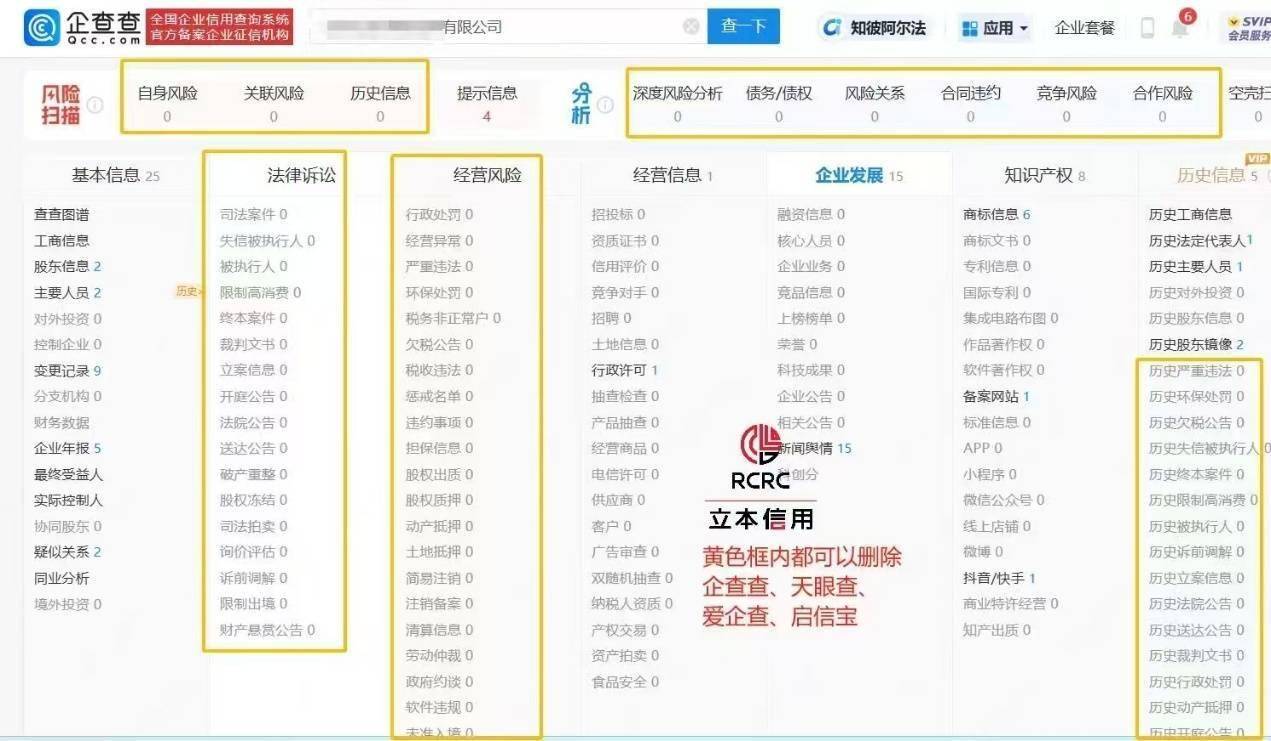Click the SVIP member service badge

click(1249, 28)
